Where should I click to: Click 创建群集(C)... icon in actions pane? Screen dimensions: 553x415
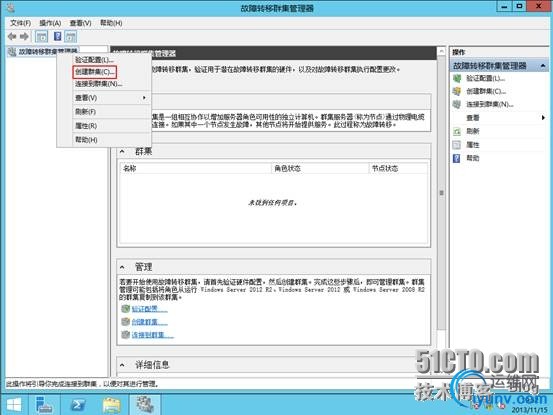point(457,91)
